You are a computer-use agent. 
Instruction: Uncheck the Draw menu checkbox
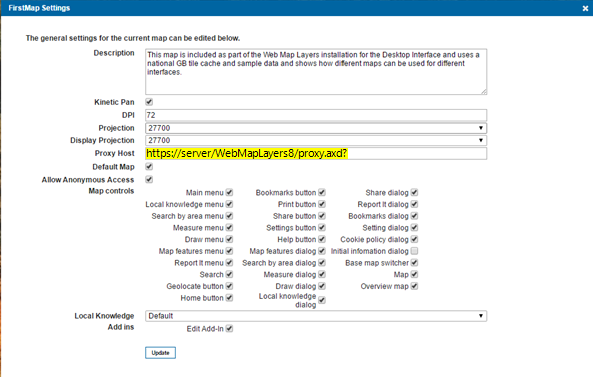[x=229, y=239]
